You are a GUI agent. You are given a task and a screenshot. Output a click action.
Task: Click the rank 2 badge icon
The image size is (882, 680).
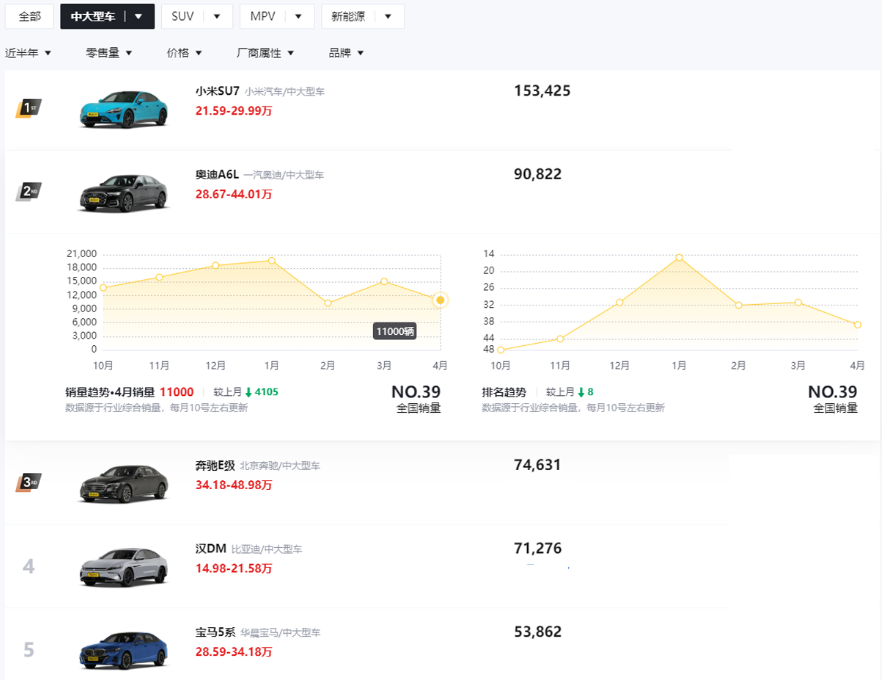click(x=28, y=191)
